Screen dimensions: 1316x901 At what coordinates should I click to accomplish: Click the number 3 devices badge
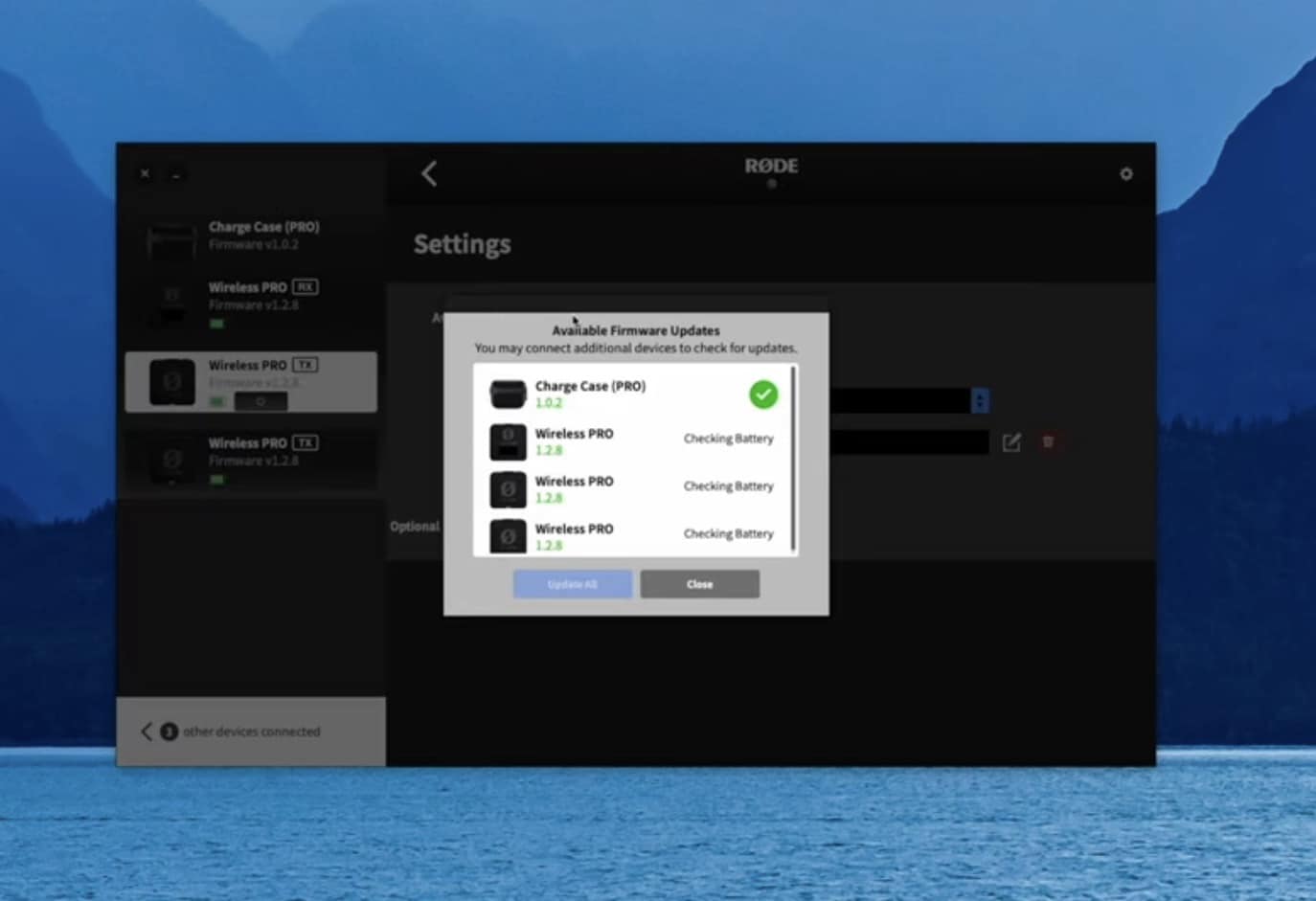tap(169, 732)
